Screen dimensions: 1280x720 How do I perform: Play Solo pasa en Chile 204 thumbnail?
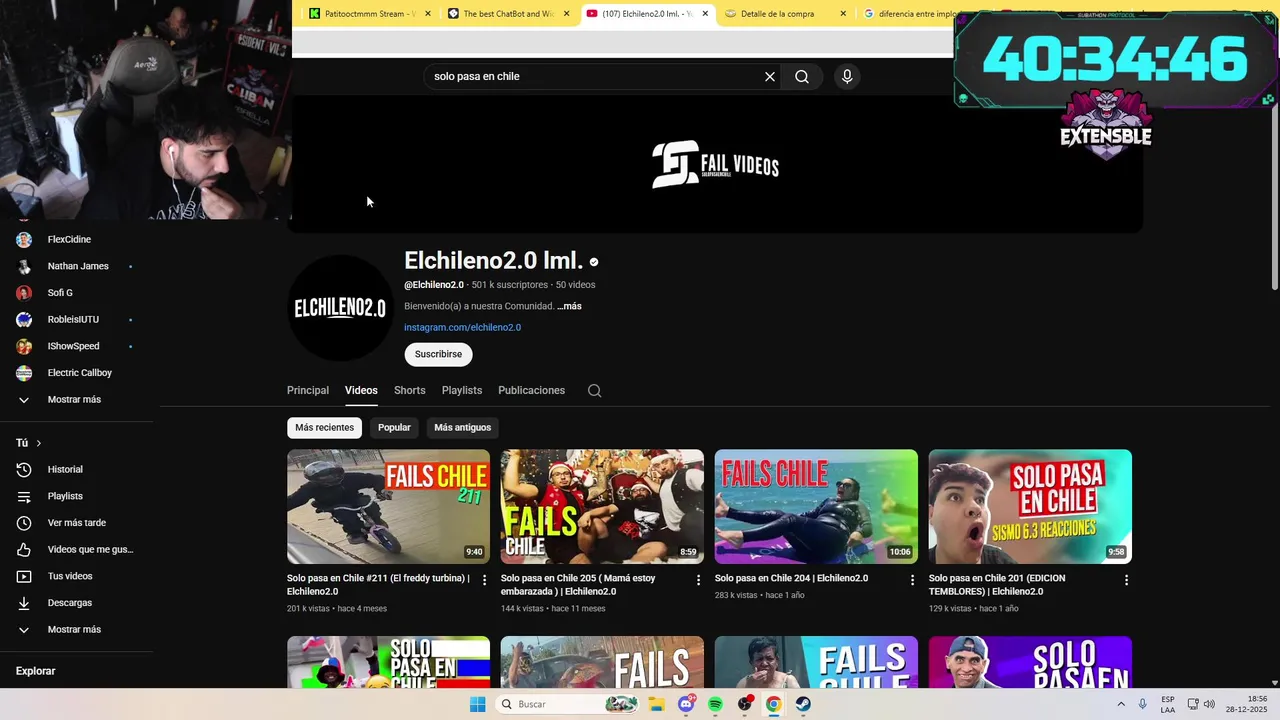(816, 507)
